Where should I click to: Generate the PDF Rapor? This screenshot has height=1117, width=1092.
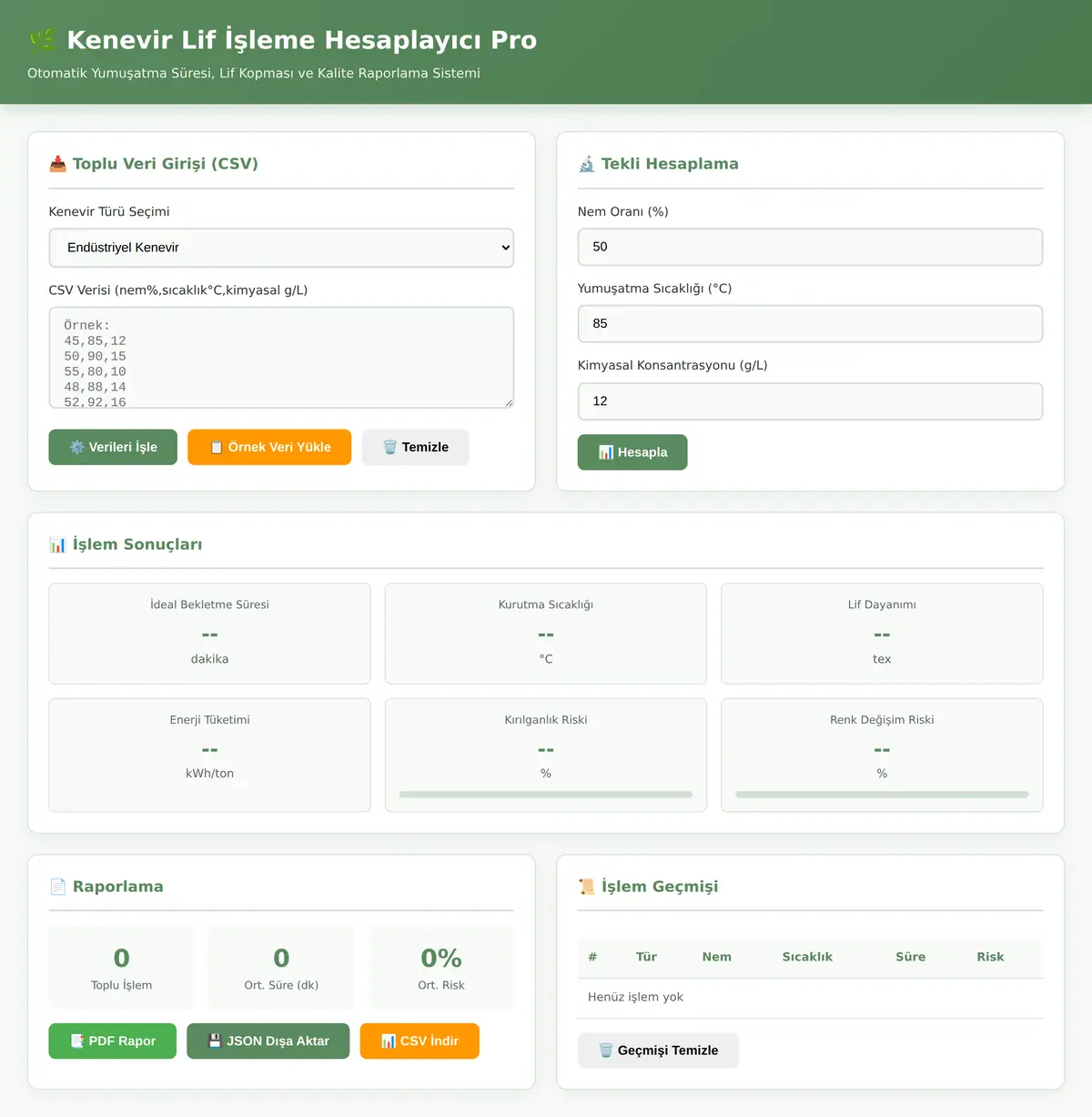pyautogui.click(x=113, y=1041)
